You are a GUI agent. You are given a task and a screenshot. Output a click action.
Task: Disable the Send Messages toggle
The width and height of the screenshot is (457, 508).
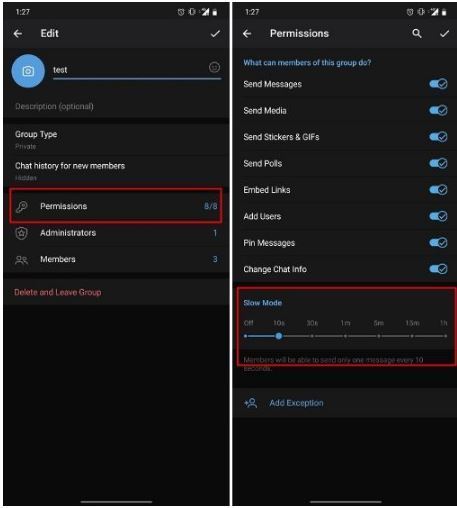438,84
